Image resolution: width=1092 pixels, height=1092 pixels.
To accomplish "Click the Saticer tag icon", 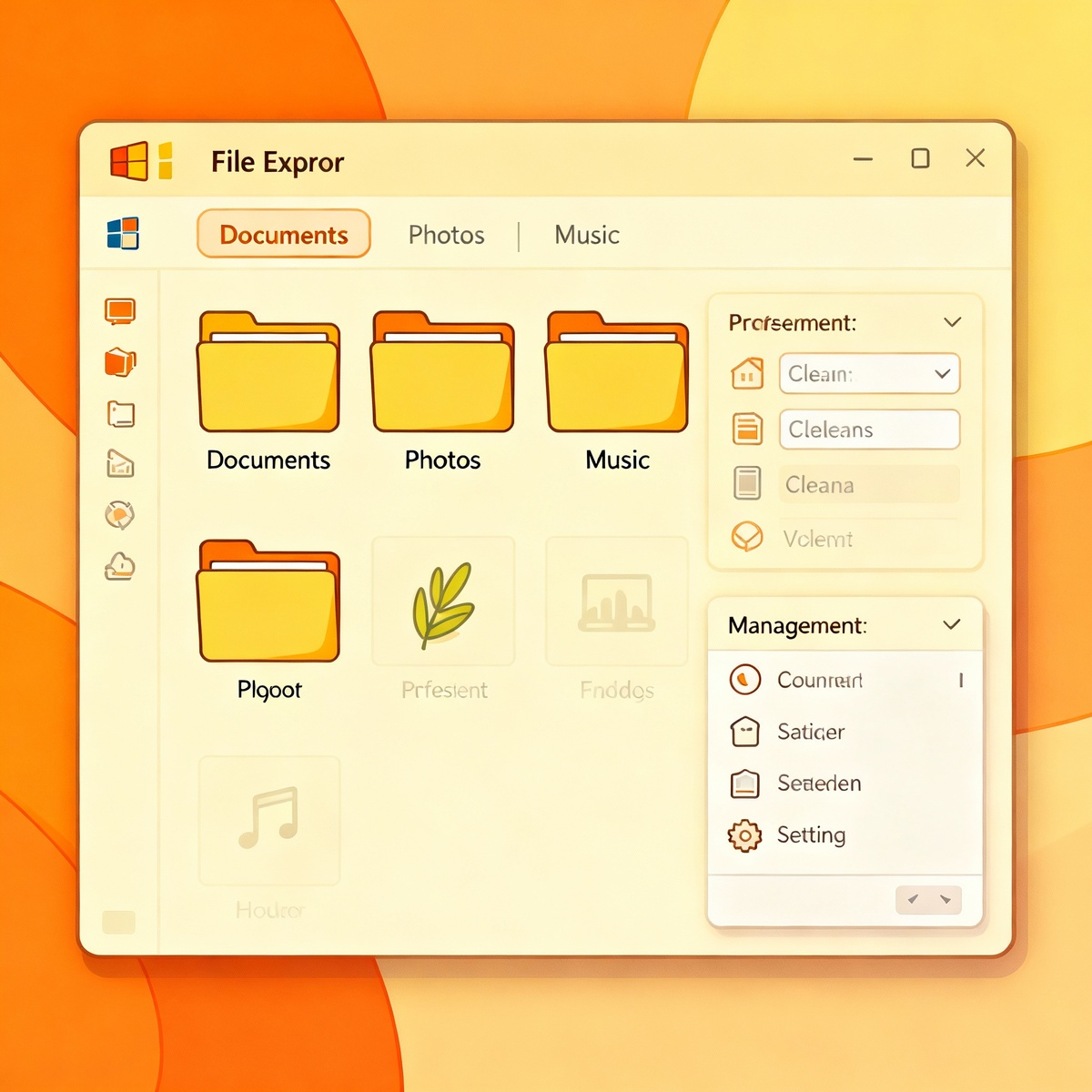I will point(745,731).
